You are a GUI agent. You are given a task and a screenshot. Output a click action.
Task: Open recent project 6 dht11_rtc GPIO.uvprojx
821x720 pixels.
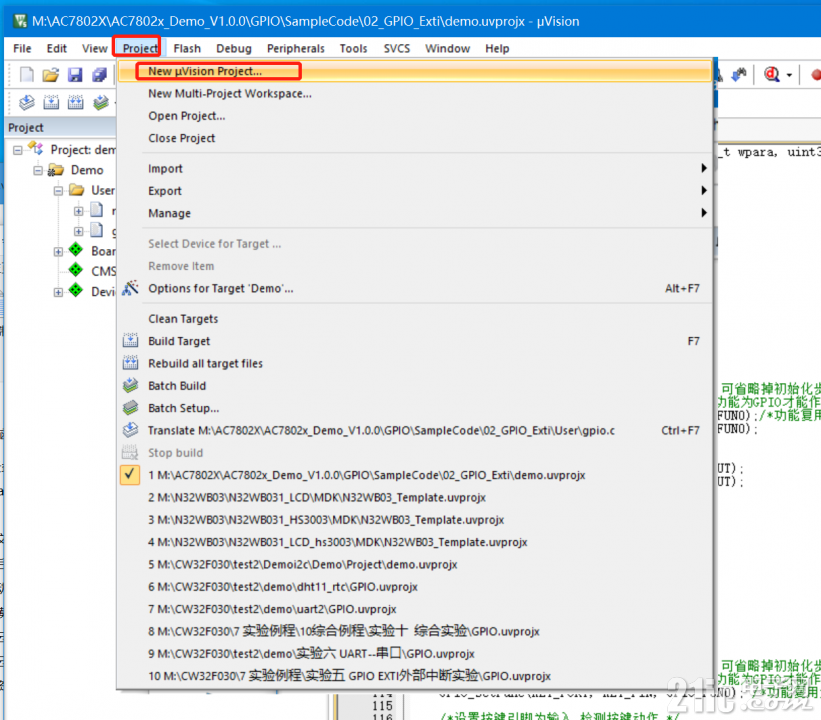[x=415, y=587]
